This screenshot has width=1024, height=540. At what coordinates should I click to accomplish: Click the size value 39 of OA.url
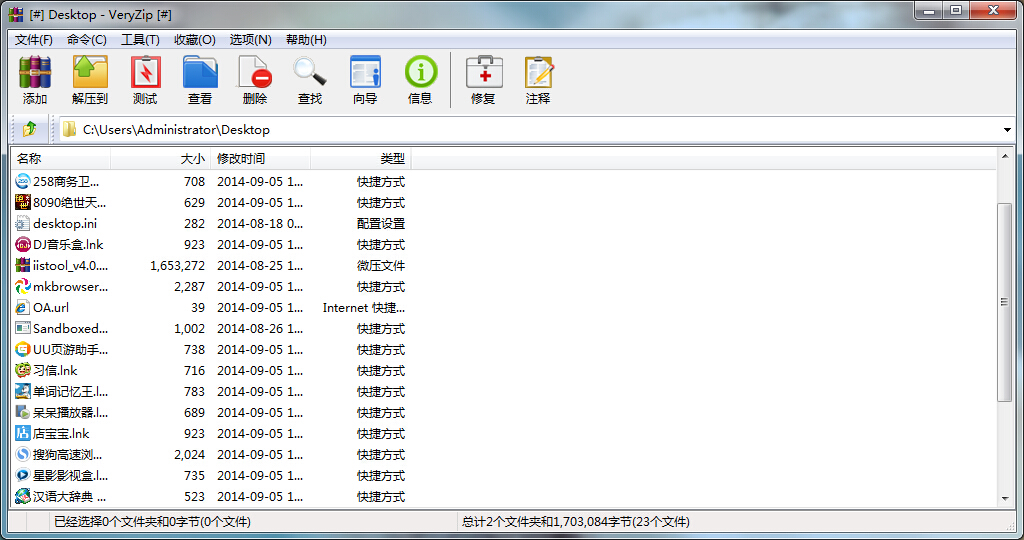coord(198,308)
